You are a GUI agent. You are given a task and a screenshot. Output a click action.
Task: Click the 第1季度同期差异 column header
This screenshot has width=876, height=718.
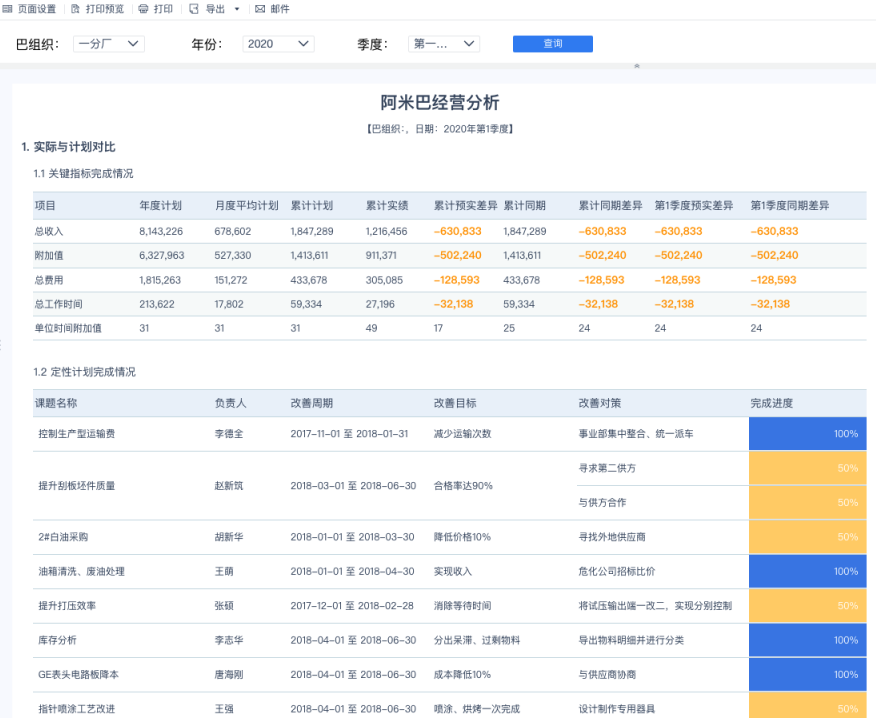tap(789, 206)
